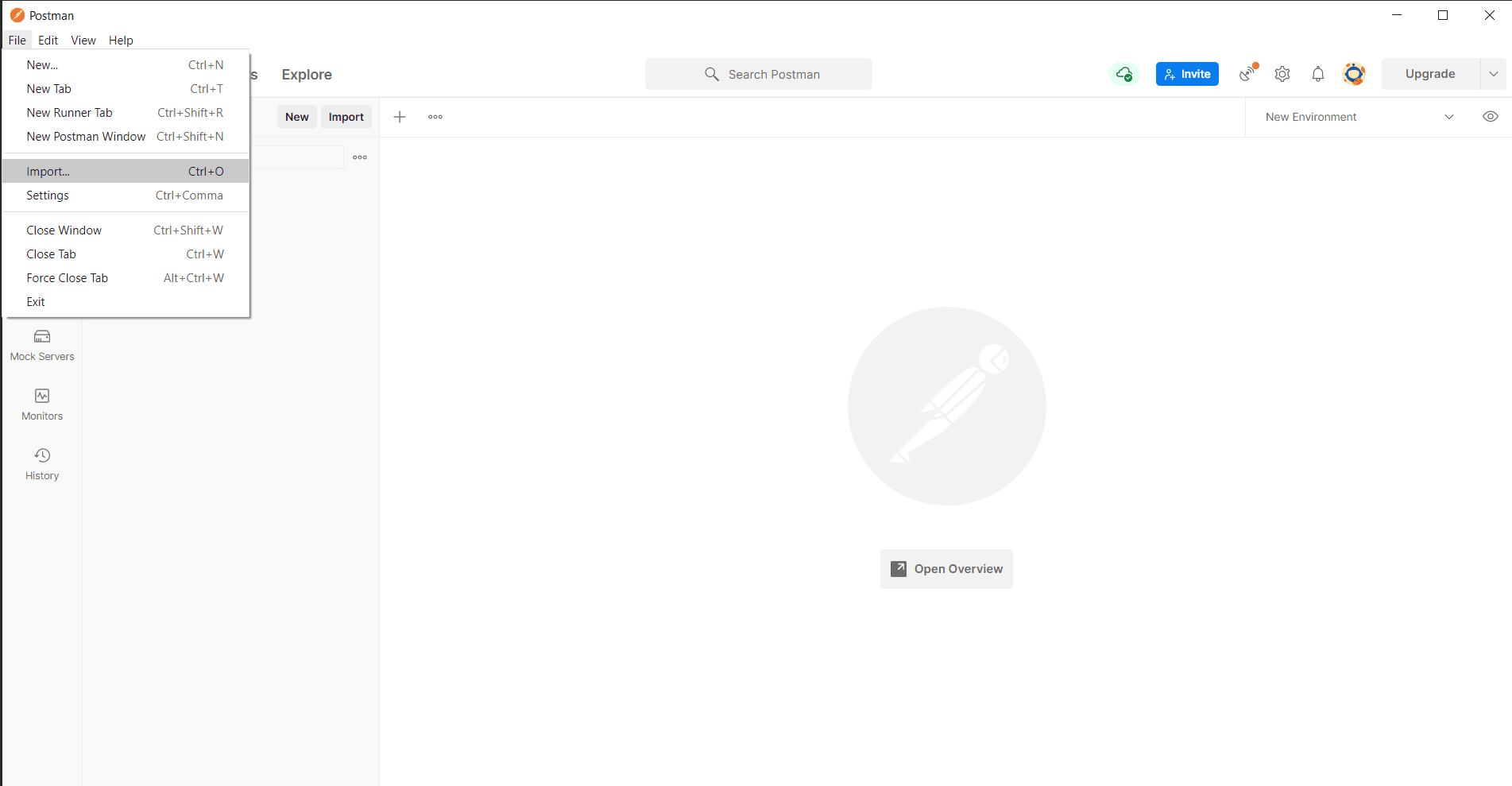This screenshot has height=786, width=1512.
Task: Click the New button in sidebar header
Action: pyautogui.click(x=297, y=117)
